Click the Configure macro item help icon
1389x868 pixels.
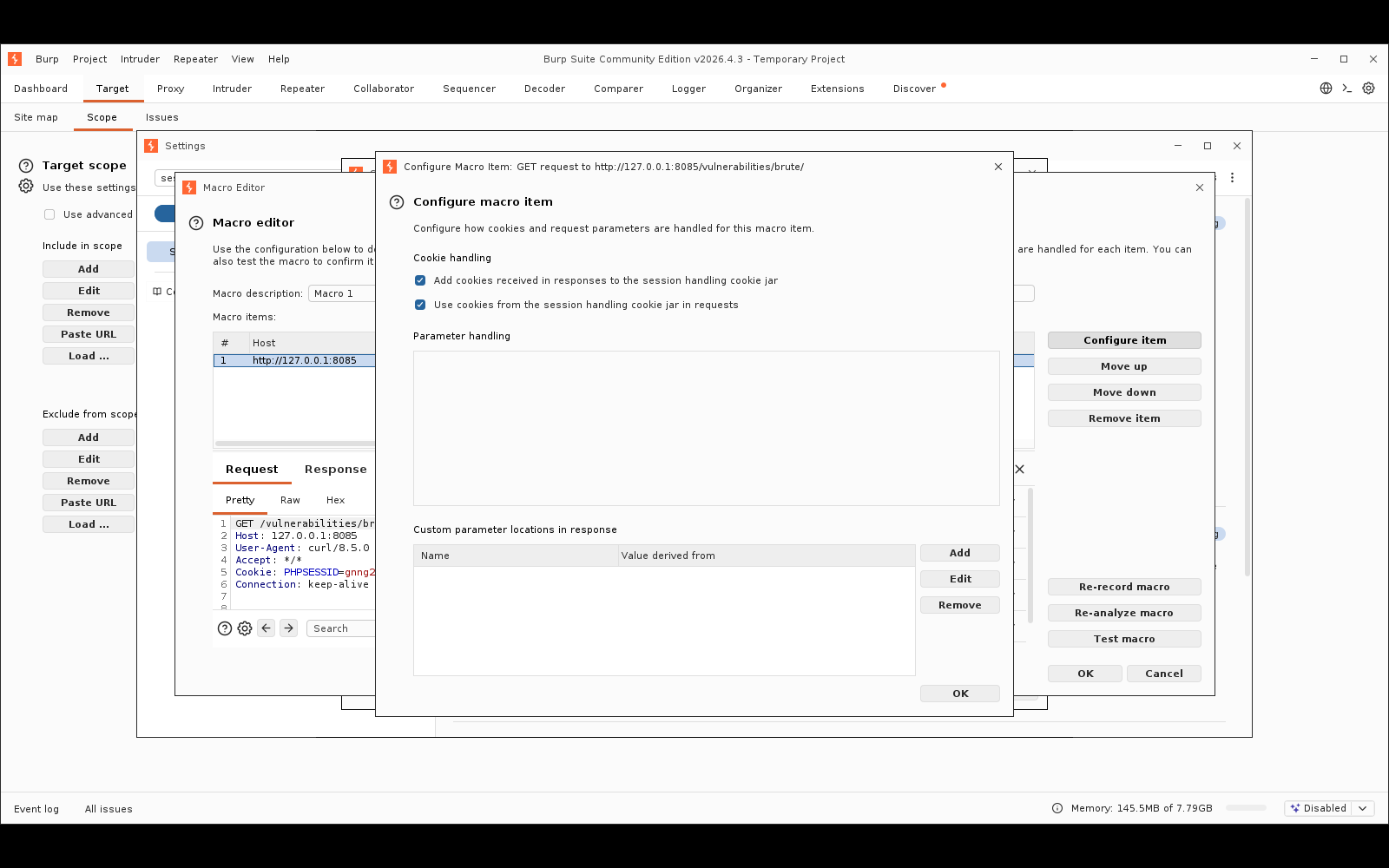click(397, 202)
